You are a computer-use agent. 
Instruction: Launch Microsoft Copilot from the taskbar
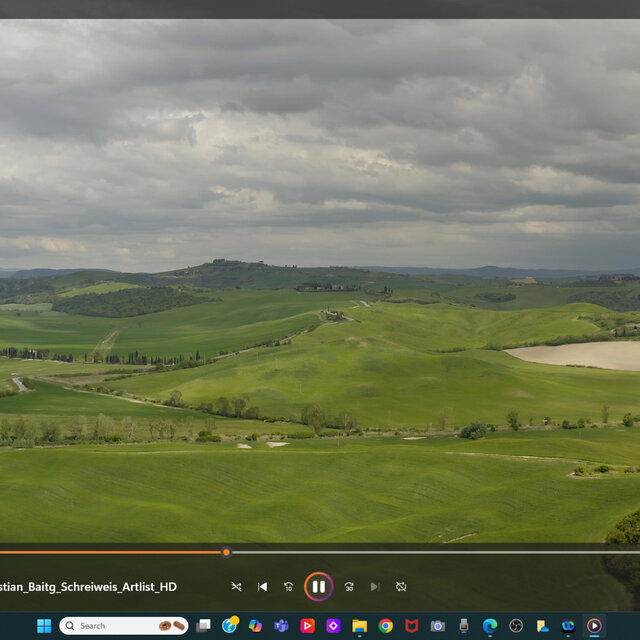[256, 626]
